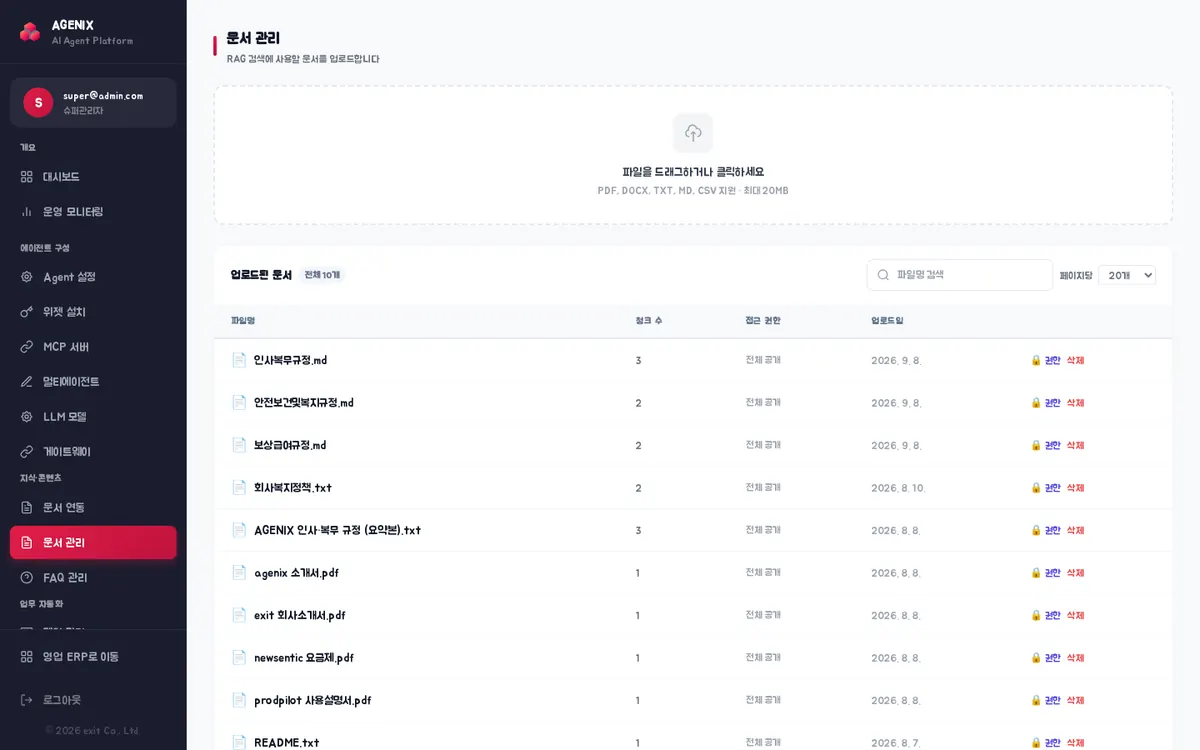
Task: Click 권한 for 안전보건및복지규정.md
Action: coord(1053,403)
